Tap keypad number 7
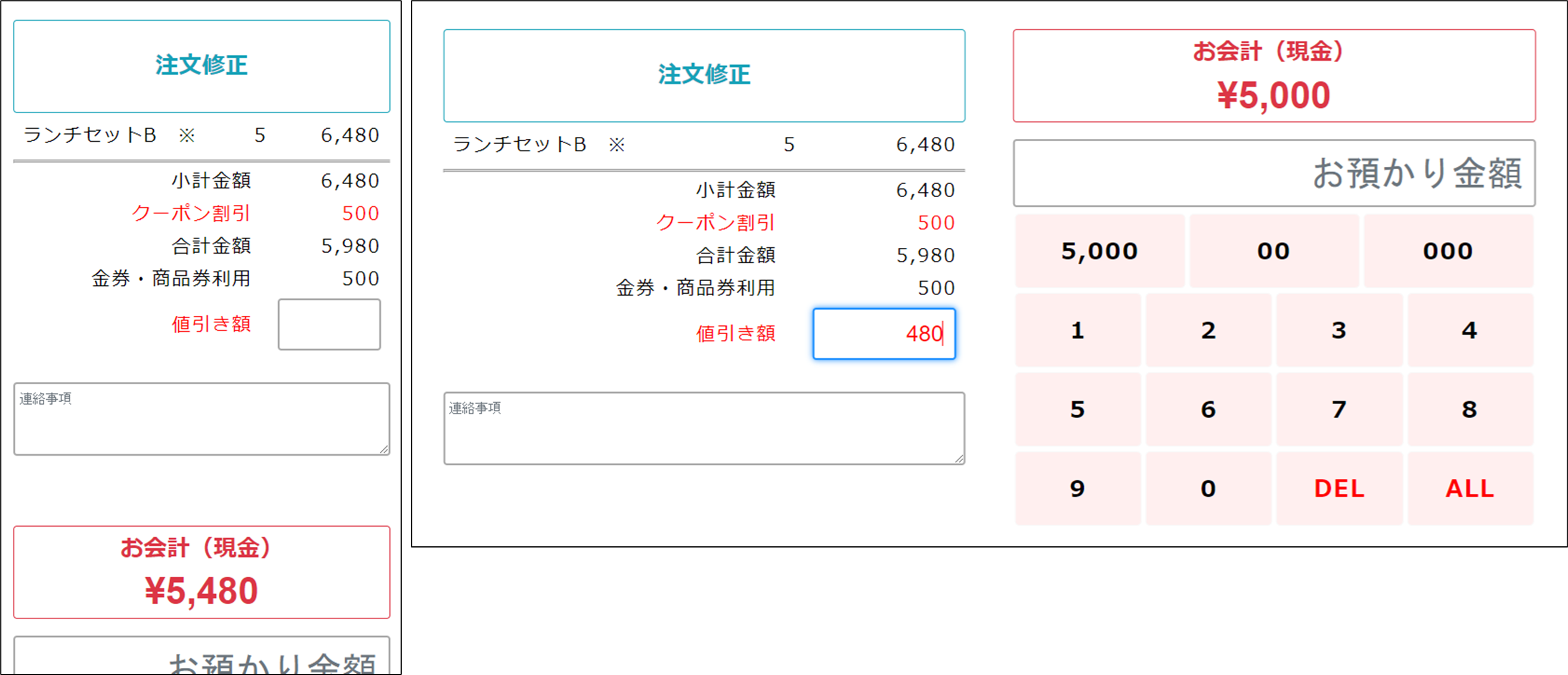This screenshot has width=1568, height=675. tap(1339, 409)
